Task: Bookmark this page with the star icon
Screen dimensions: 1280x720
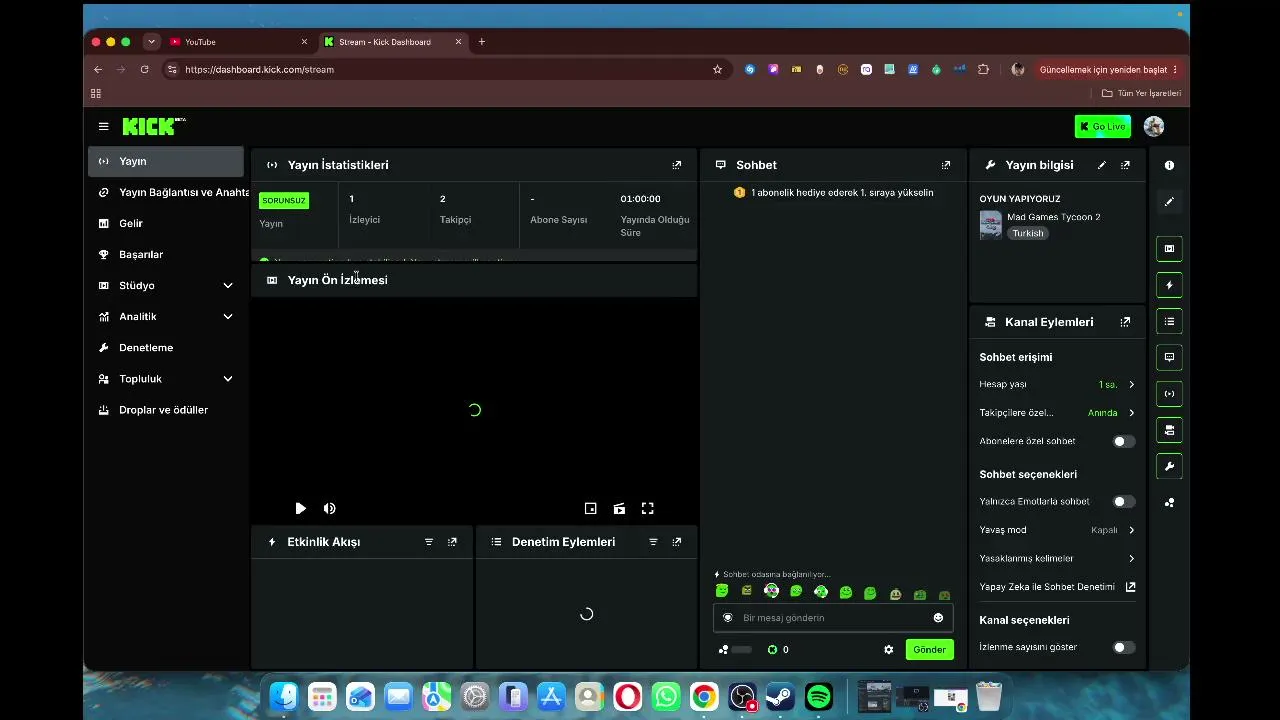Action: (x=717, y=70)
